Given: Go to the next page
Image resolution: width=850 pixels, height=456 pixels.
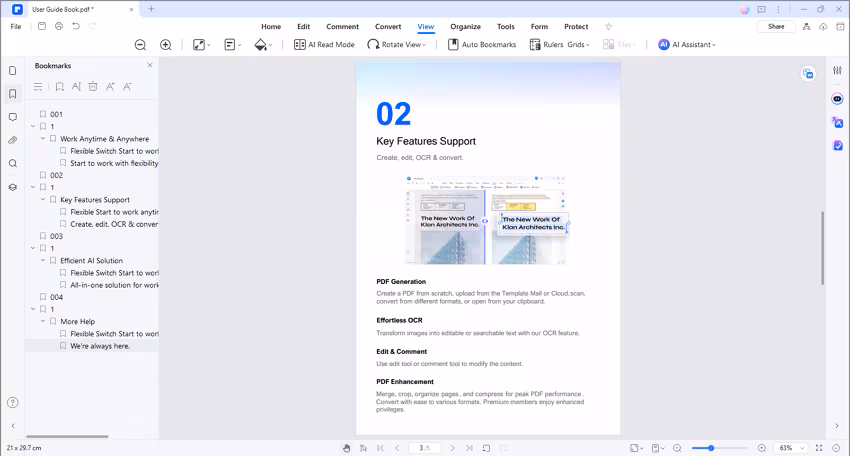Looking at the screenshot, I should point(453,448).
